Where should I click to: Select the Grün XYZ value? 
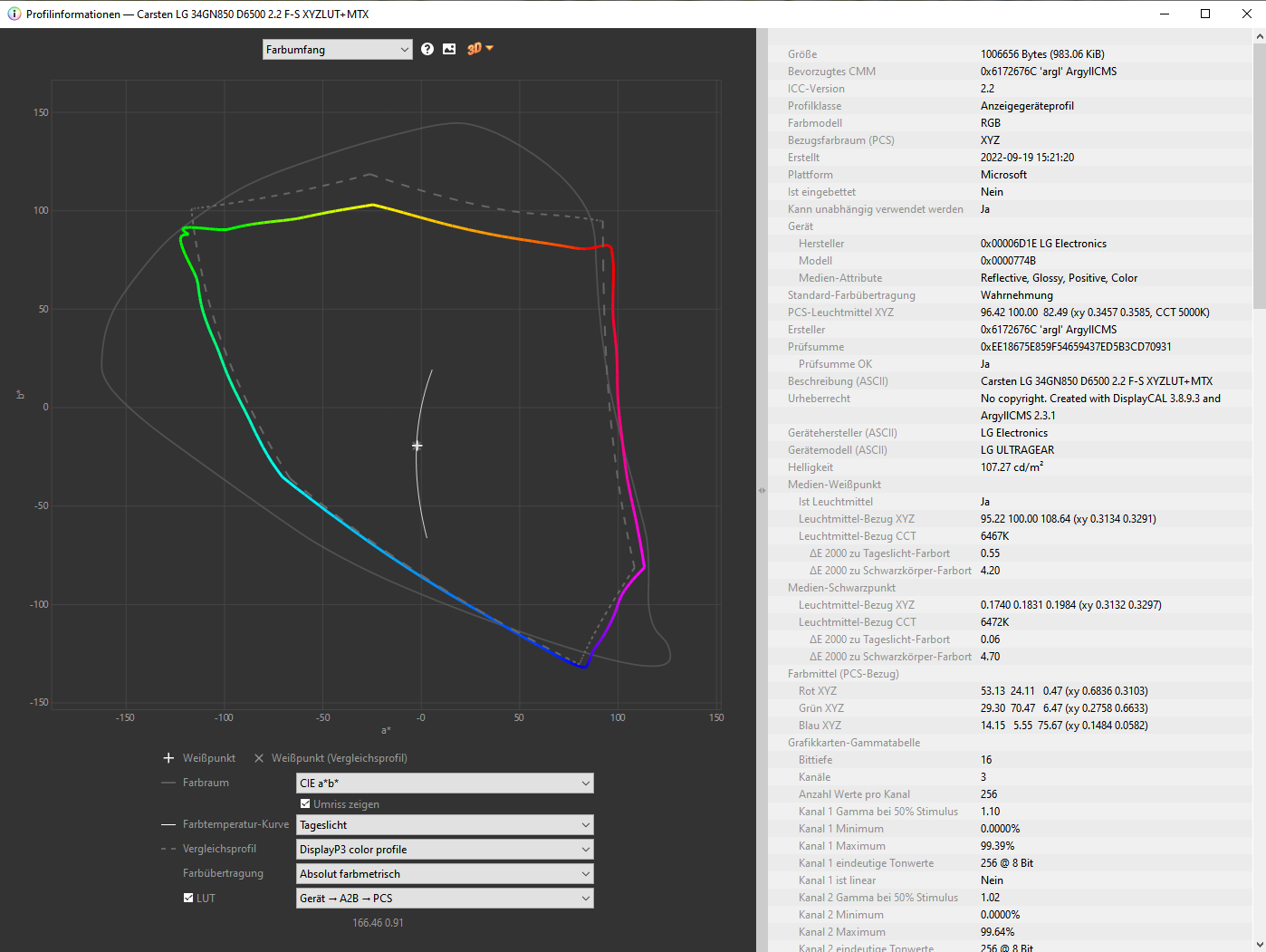point(1064,708)
